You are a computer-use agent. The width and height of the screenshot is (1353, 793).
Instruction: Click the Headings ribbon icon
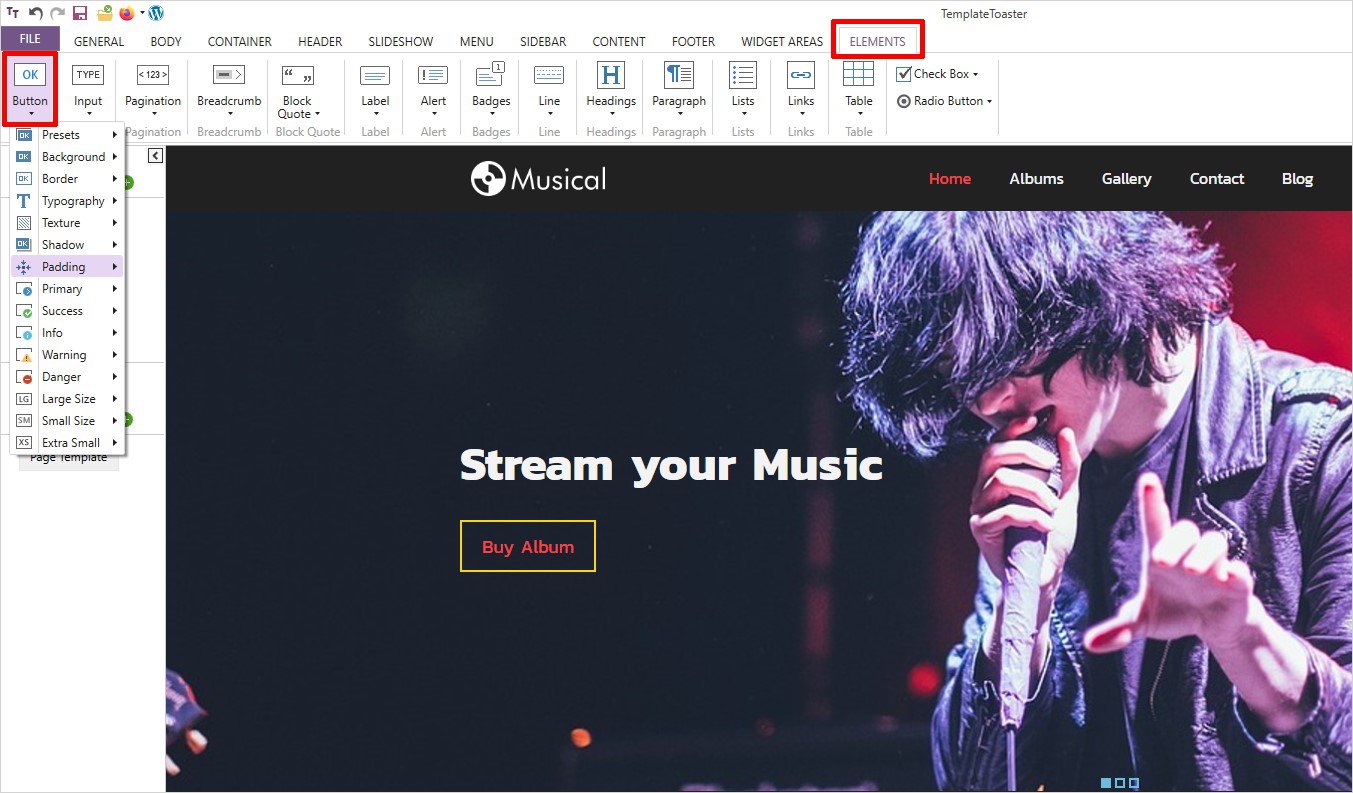coord(610,76)
